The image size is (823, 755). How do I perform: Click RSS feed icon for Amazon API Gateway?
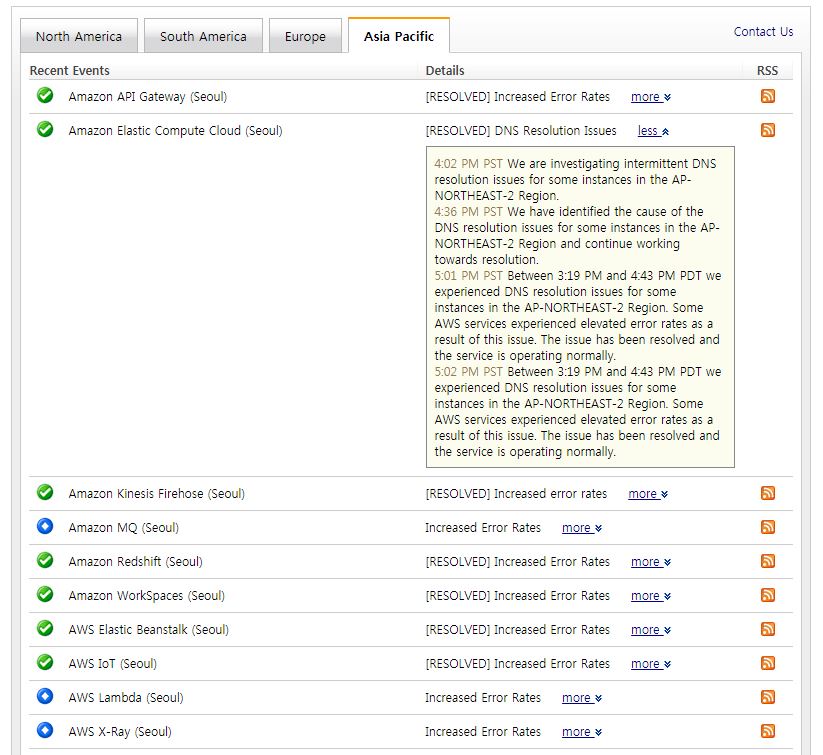pyautogui.click(x=768, y=97)
